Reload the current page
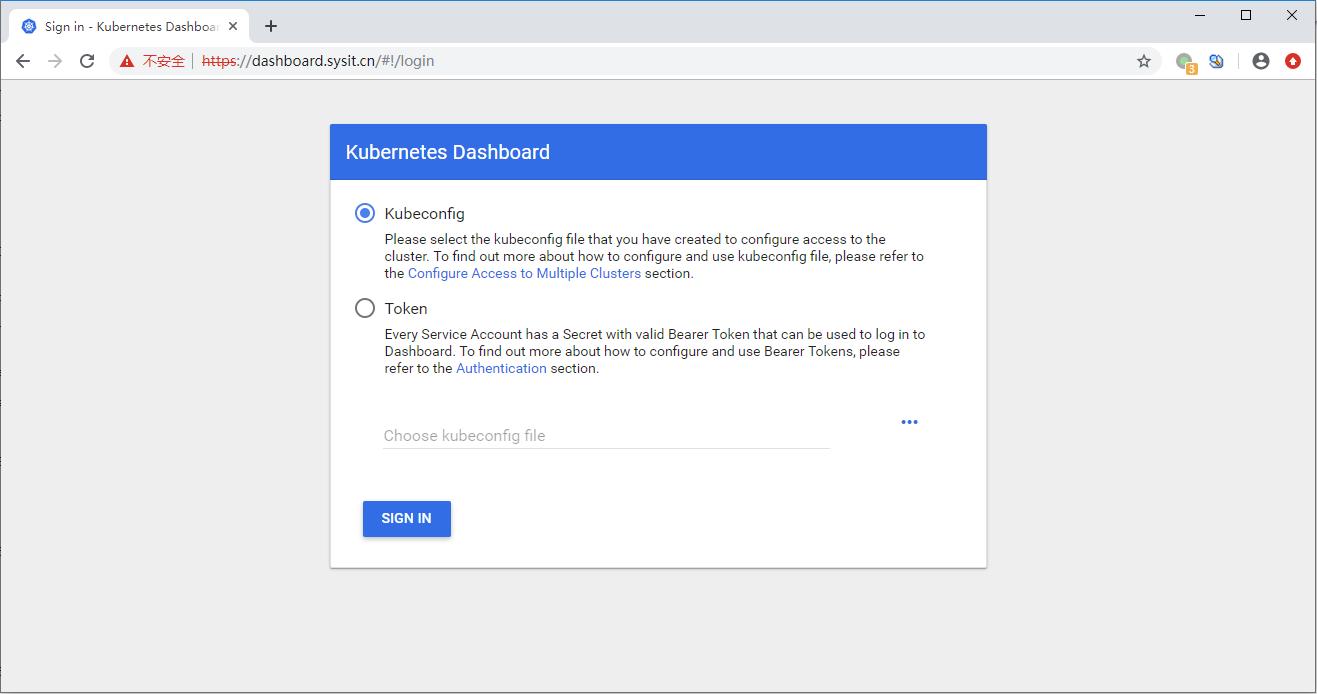The height and width of the screenshot is (694, 1317). (87, 60)
